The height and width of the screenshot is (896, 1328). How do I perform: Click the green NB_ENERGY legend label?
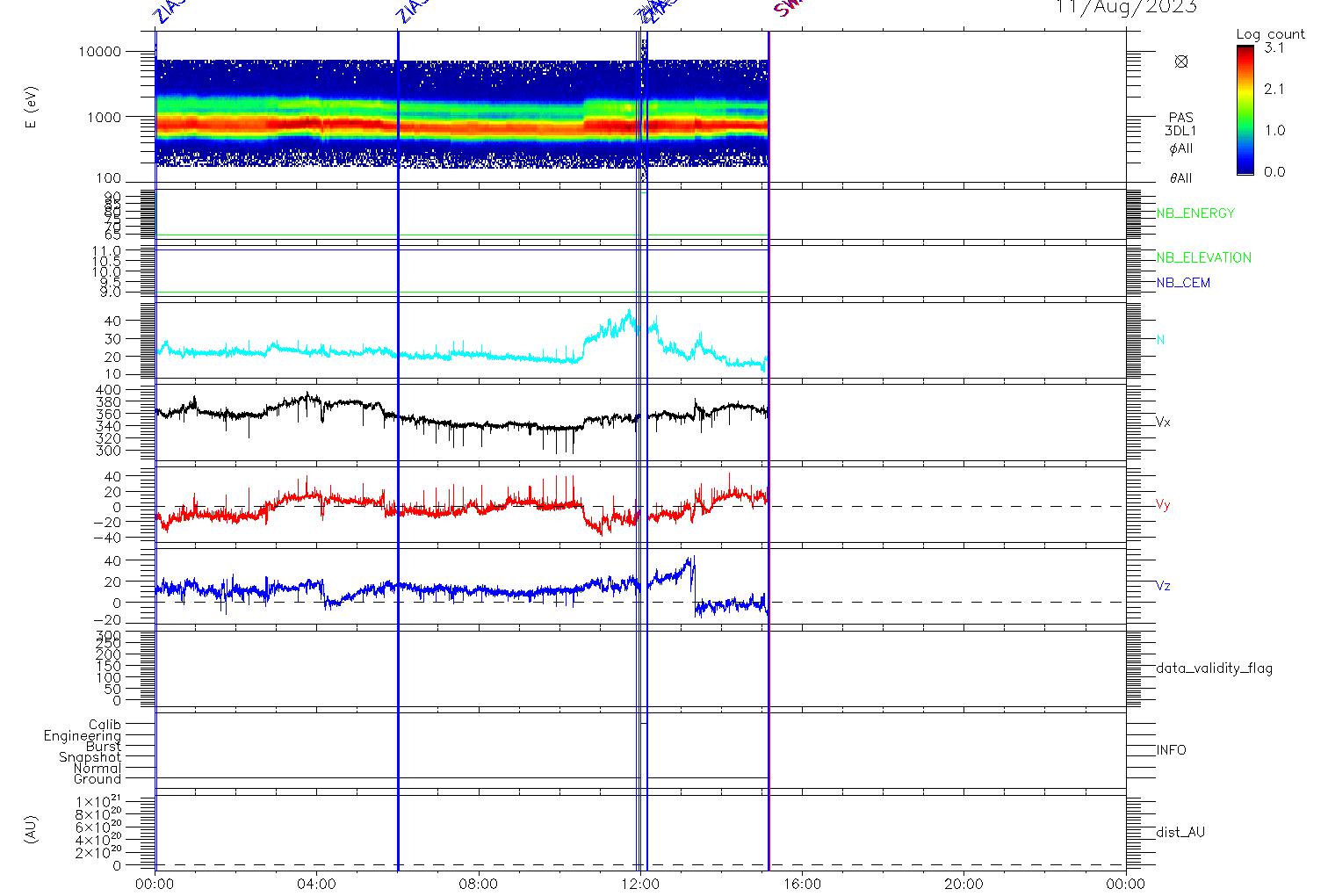coord(1195,213)
